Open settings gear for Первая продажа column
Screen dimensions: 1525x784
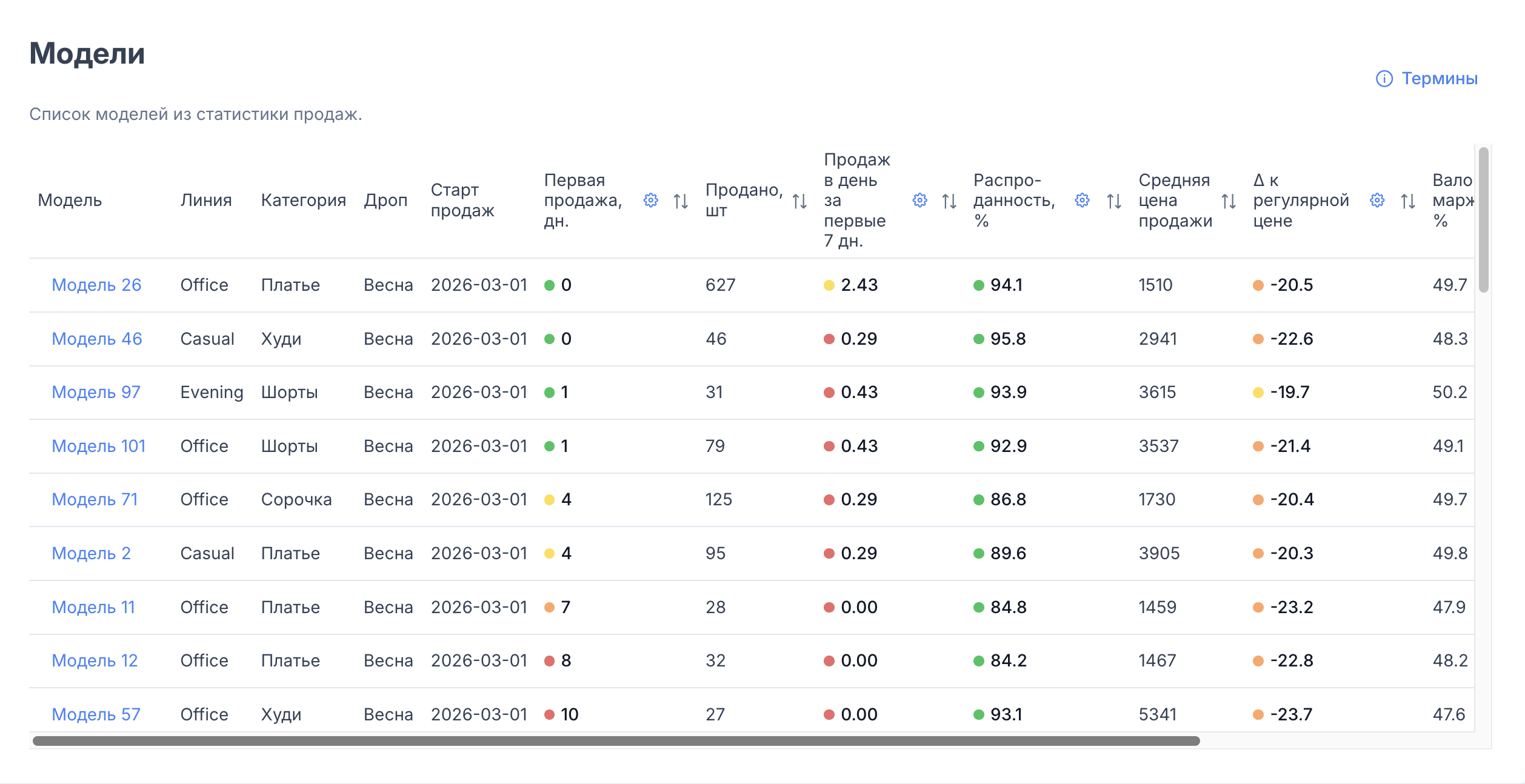coord(650,201)
